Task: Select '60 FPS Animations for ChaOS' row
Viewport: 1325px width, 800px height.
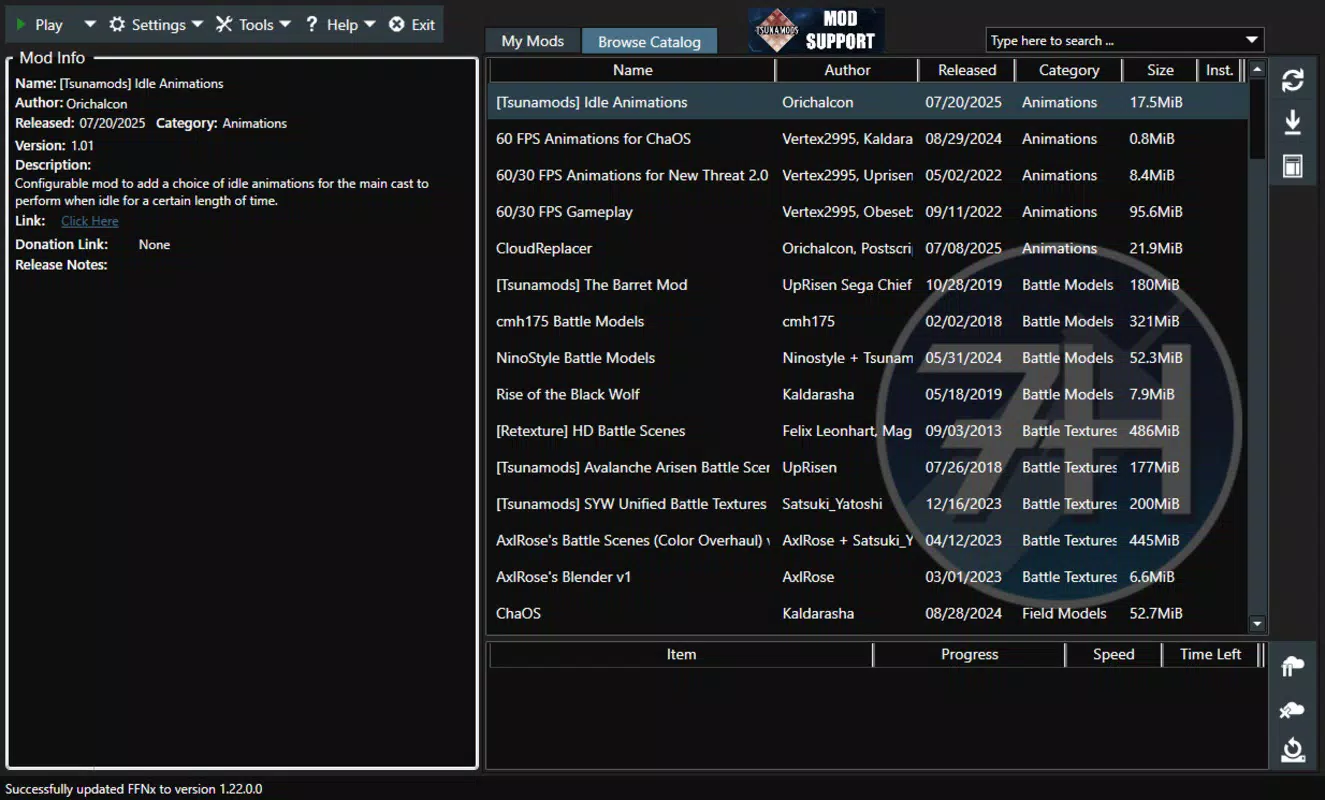Action: coord(868,139)
